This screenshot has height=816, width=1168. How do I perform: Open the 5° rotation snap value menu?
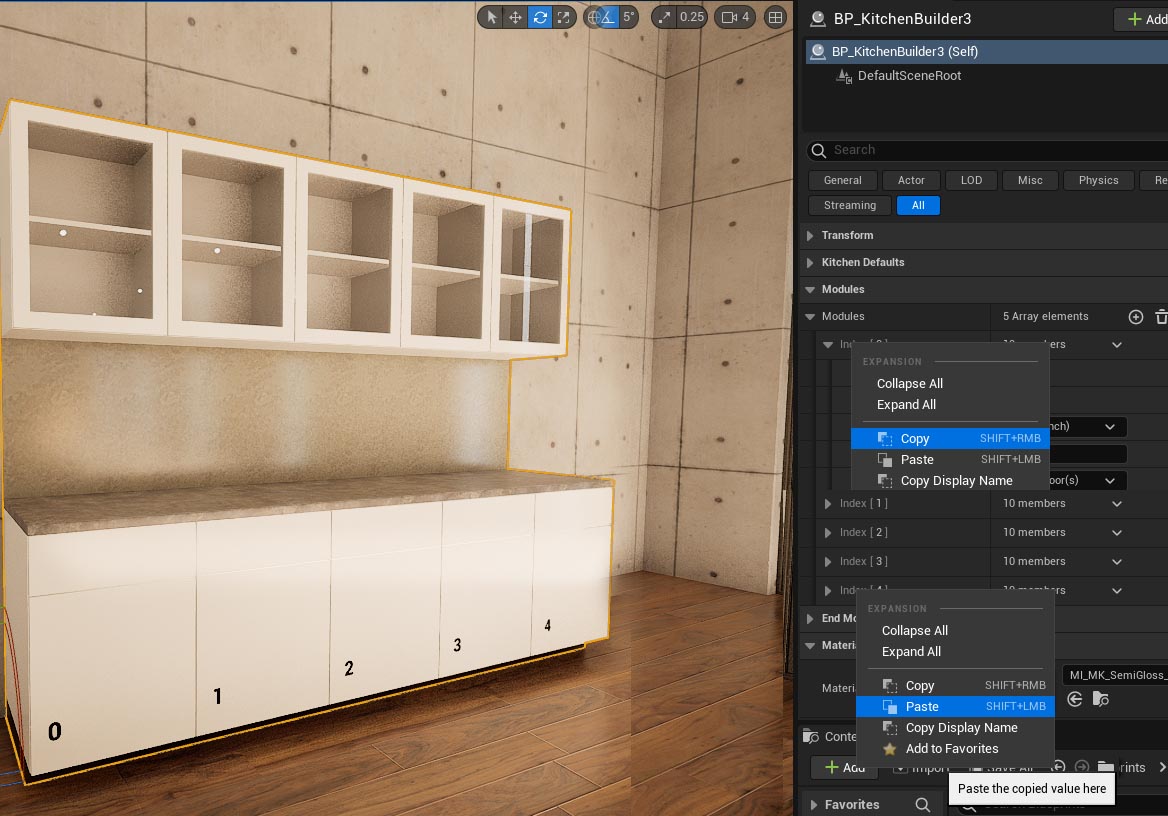[x=629, y=17]
